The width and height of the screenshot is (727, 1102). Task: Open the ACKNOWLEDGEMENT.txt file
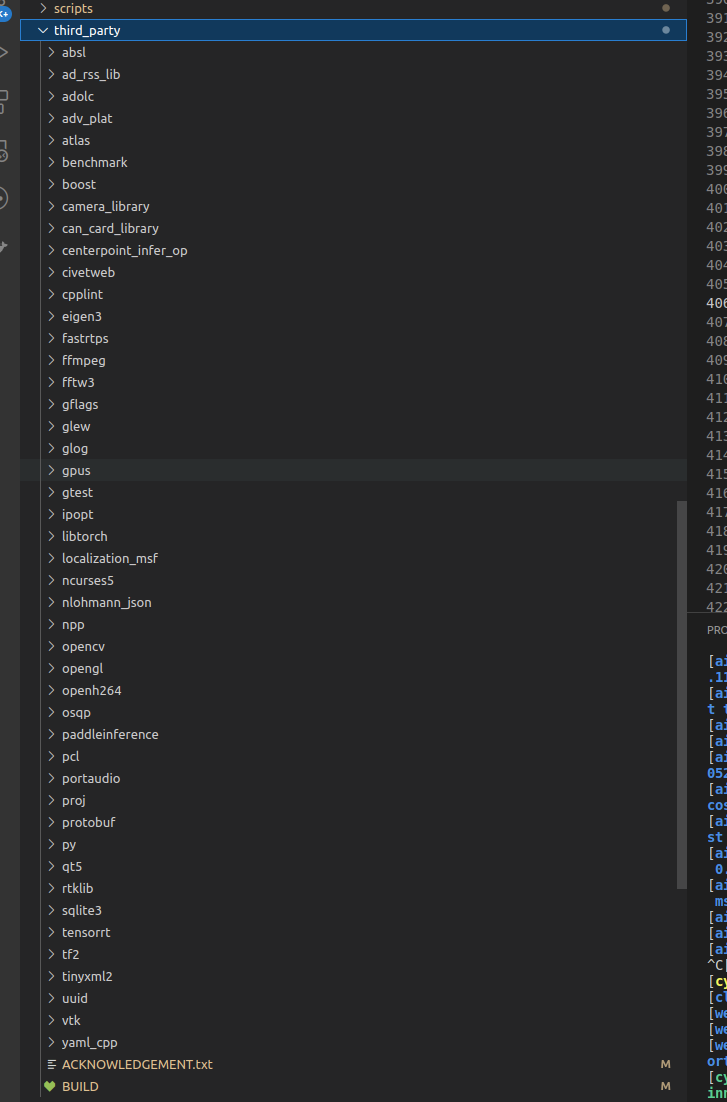tap(137, 1064)
